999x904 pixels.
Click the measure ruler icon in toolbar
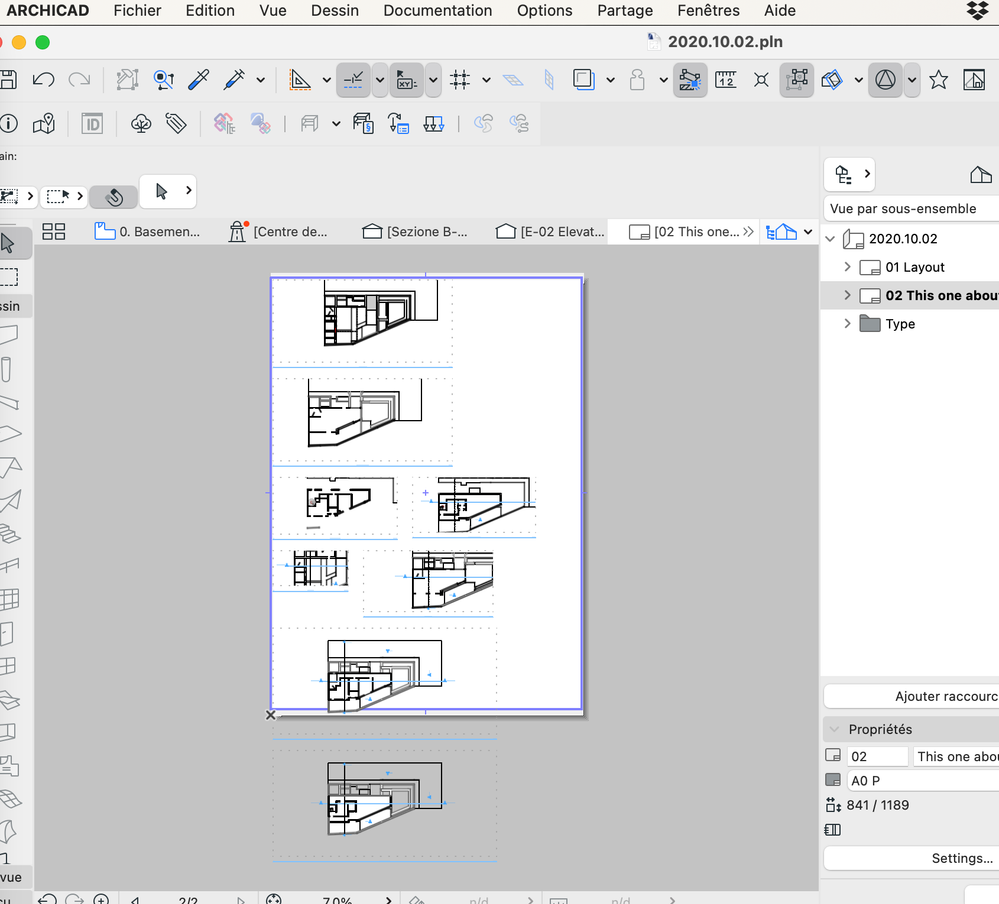pos(725,80)
